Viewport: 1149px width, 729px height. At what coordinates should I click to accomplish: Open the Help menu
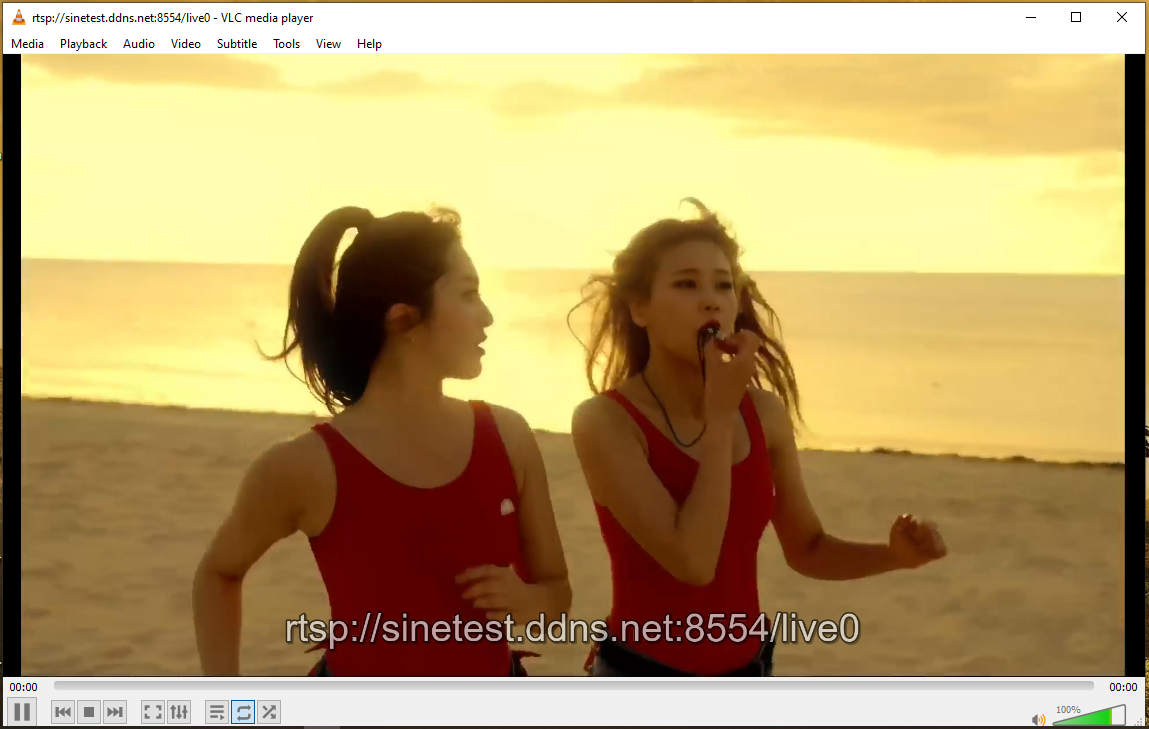pos(369,44)
